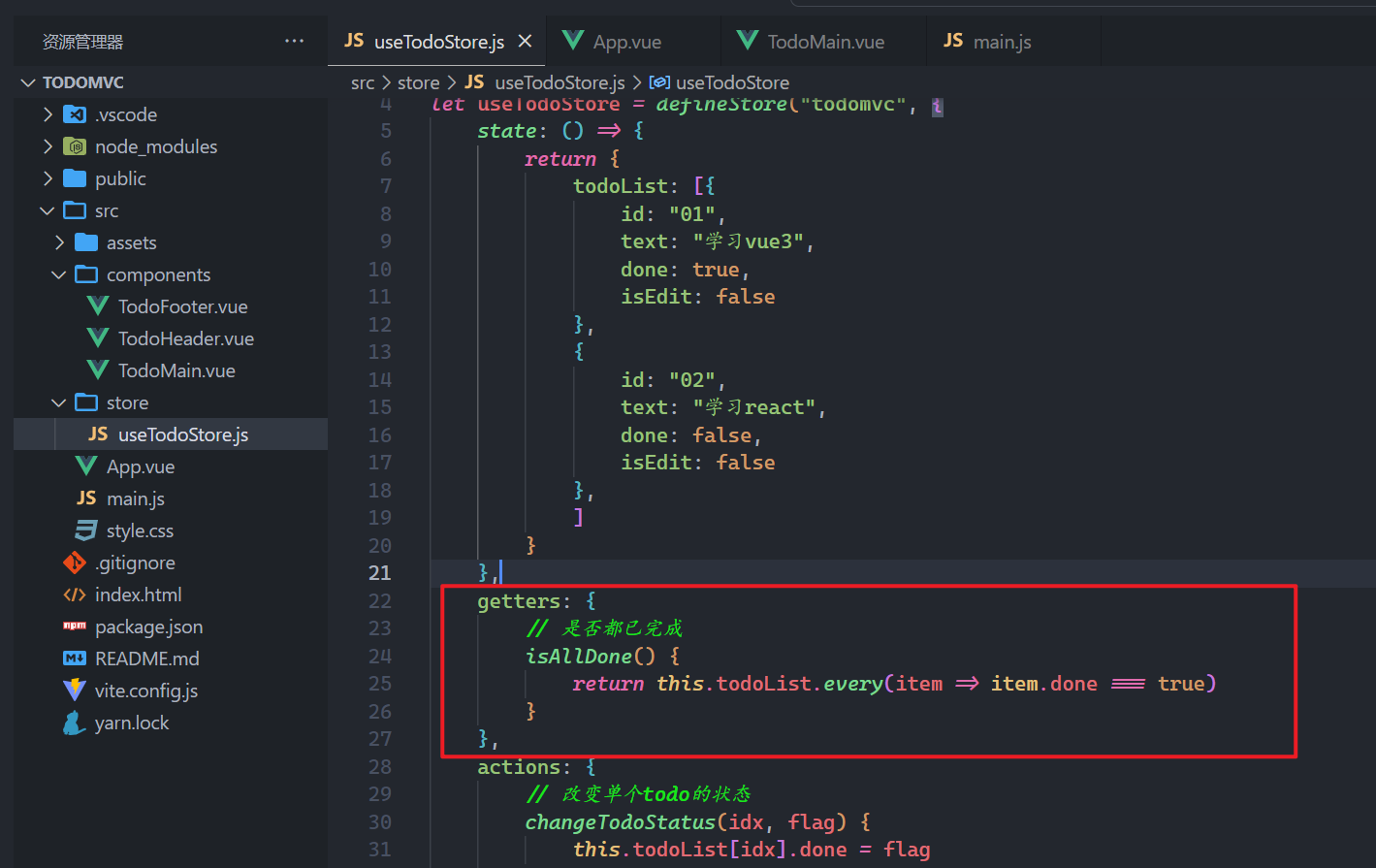
Task: Click the node_modules folder icon
Action: click(x=75, y=146)
